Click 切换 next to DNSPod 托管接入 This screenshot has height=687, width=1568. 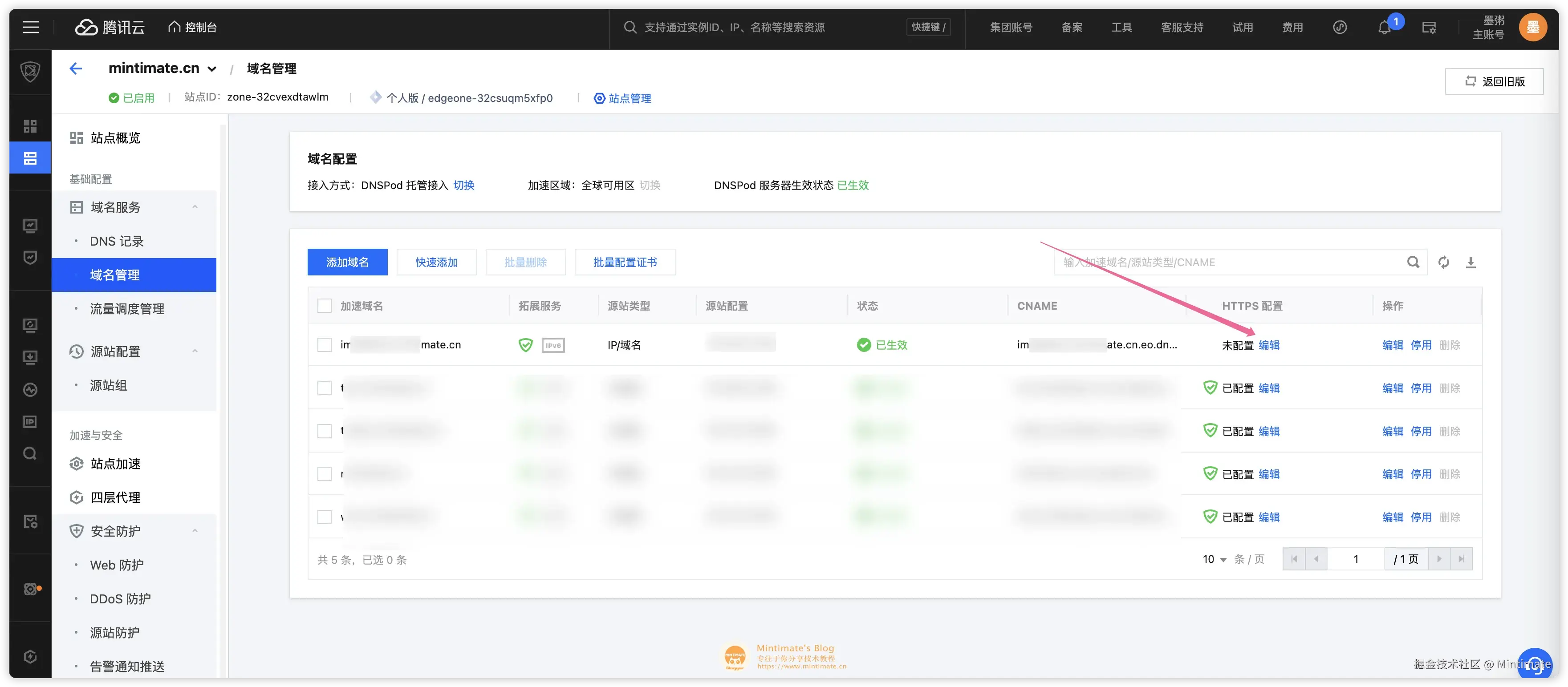coord(464,186)
